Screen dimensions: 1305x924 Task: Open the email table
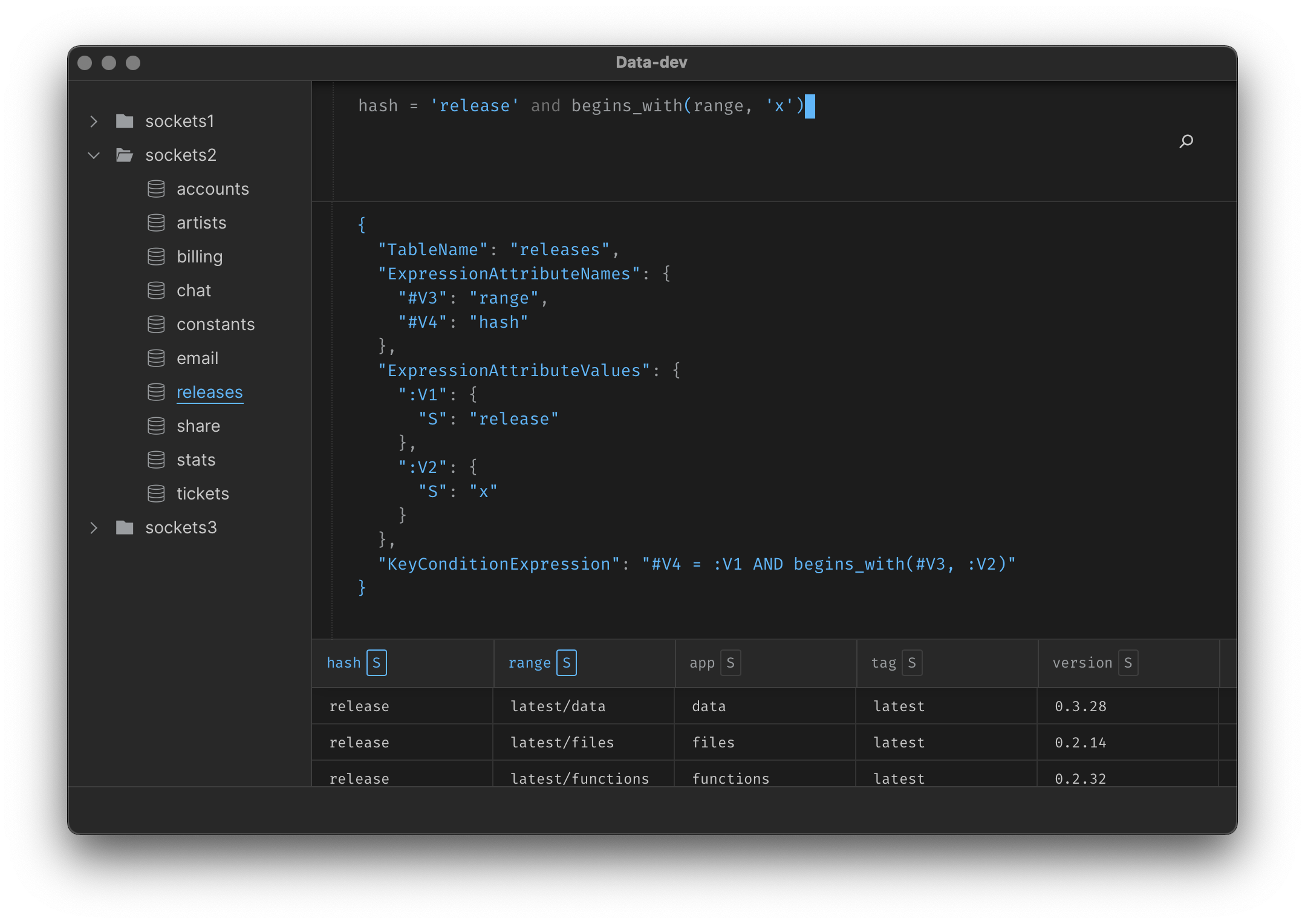(197, 359)
